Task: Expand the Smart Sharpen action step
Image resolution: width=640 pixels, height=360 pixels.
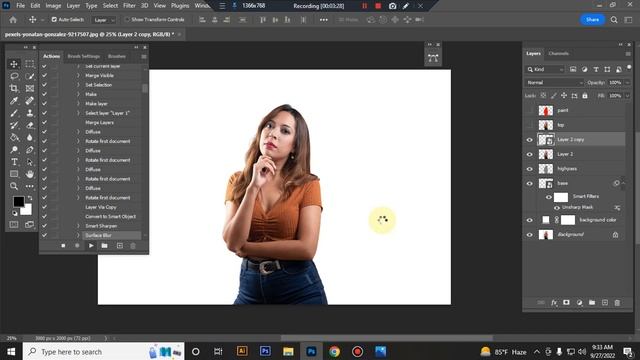Action: tap(78, 226)
